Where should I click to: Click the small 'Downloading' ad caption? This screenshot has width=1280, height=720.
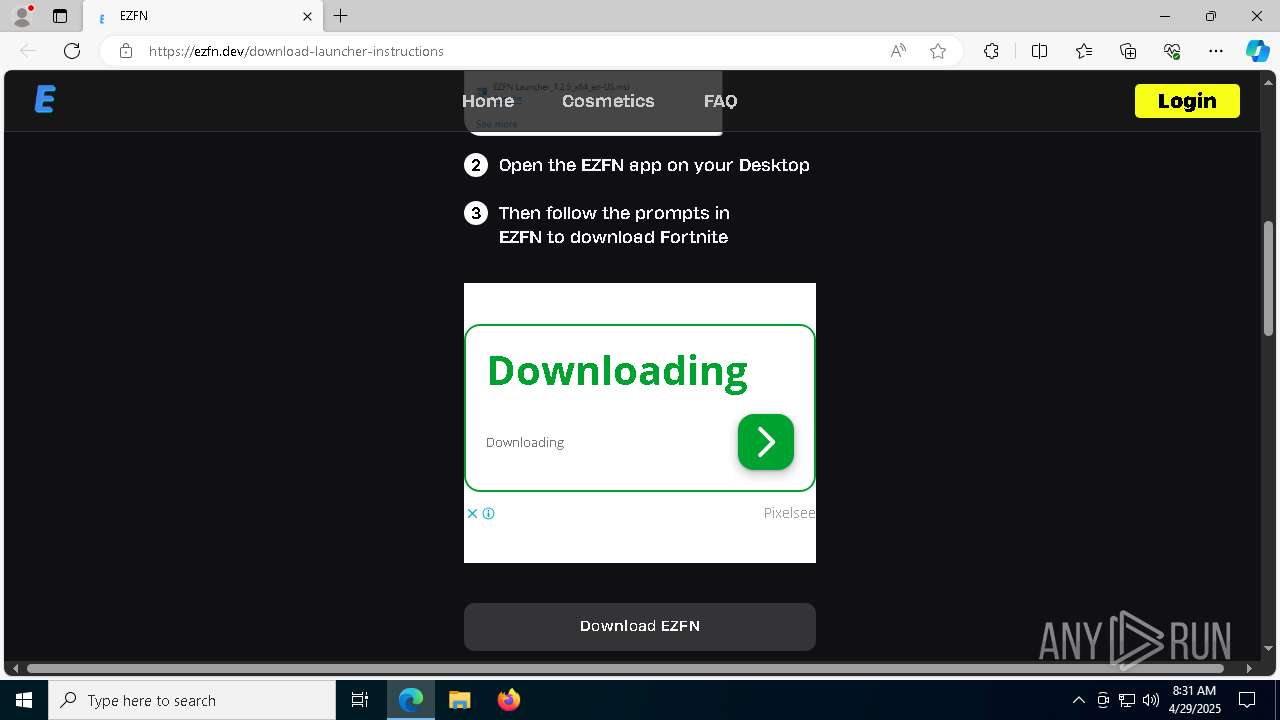(x=525, y=442)
